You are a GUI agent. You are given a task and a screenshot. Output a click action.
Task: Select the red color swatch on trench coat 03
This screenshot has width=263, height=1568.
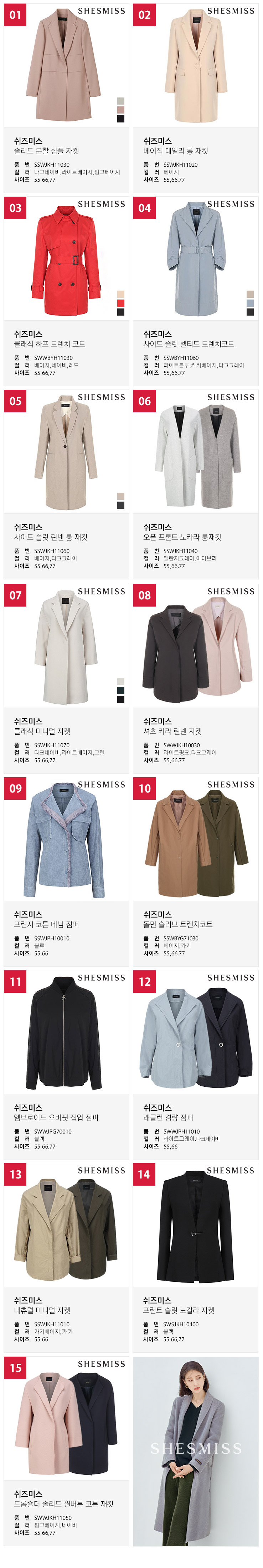coord(121,303)
